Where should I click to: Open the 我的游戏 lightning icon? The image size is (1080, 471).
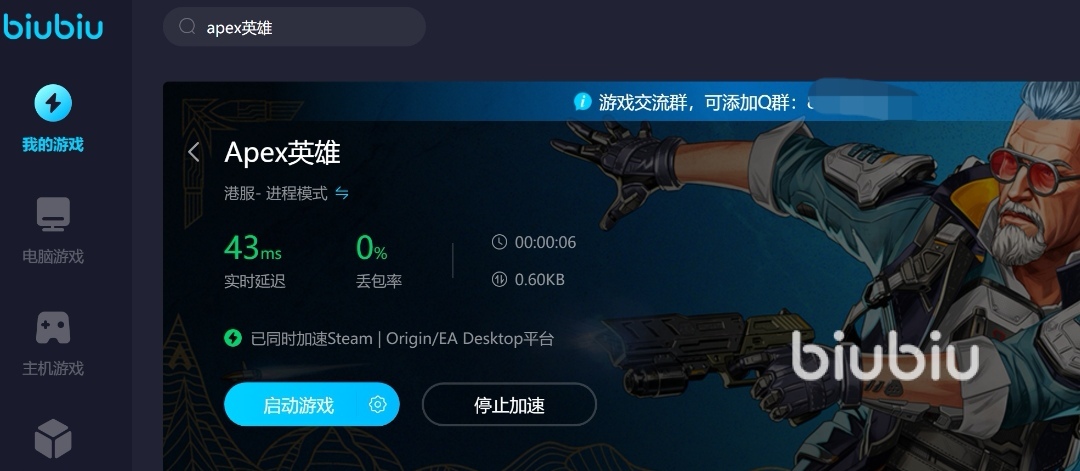tap(53, 103)
